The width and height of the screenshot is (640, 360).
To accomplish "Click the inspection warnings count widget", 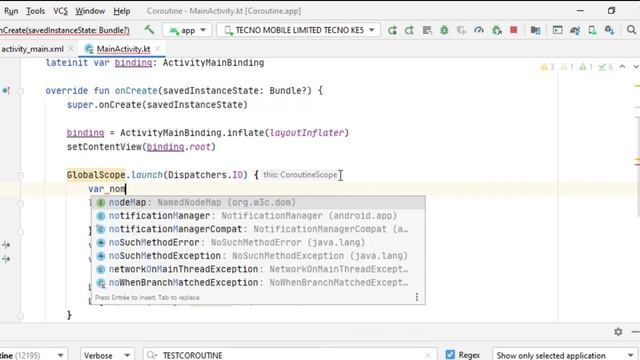I will (x=577, y=67).
